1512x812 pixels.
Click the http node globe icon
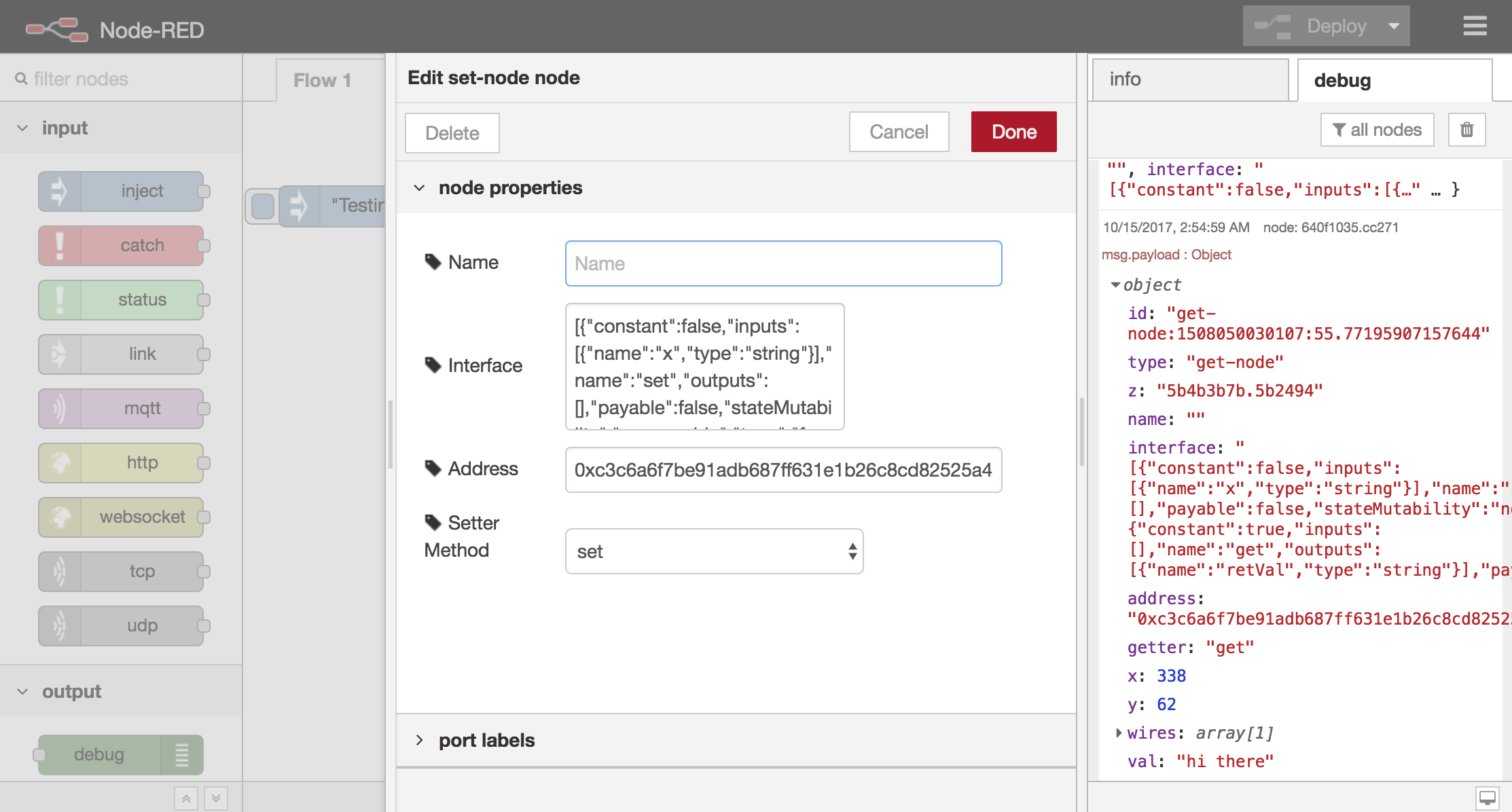pyautogui.click(x=60, y=462)
